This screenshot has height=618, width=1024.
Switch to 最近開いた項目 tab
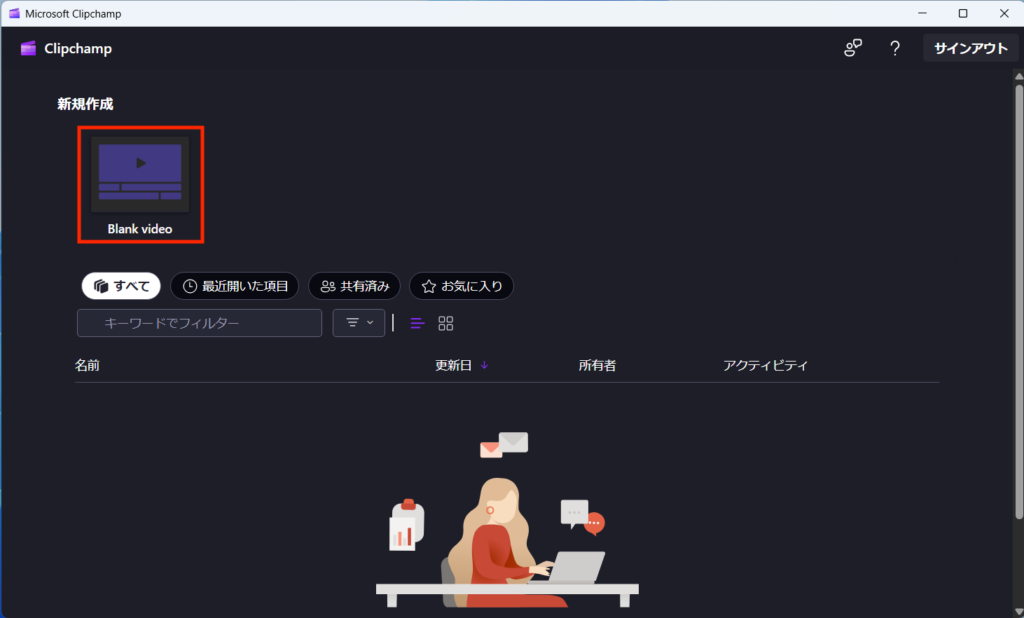tap(235, 286)
